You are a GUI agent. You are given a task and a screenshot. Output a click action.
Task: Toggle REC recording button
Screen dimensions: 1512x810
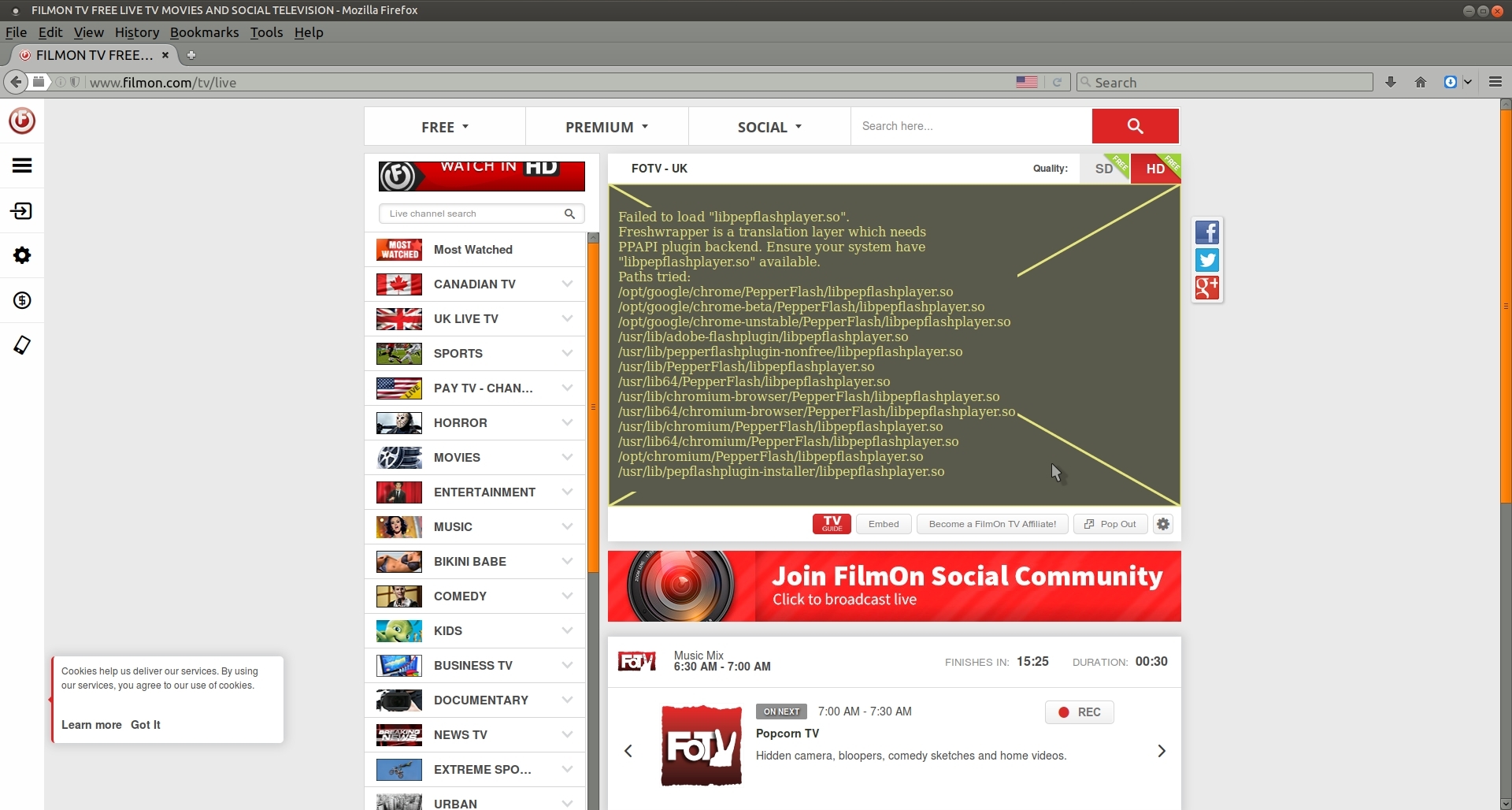tap(1079, 712)
